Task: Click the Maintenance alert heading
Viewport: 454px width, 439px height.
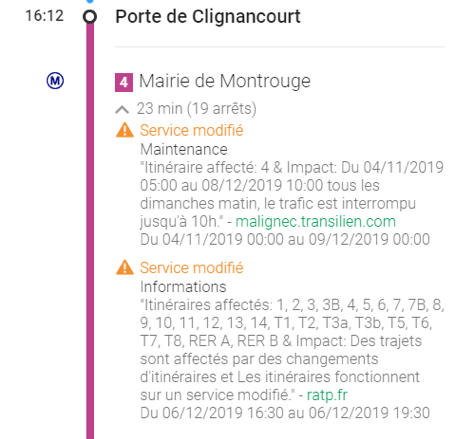Action: (184, 149)
